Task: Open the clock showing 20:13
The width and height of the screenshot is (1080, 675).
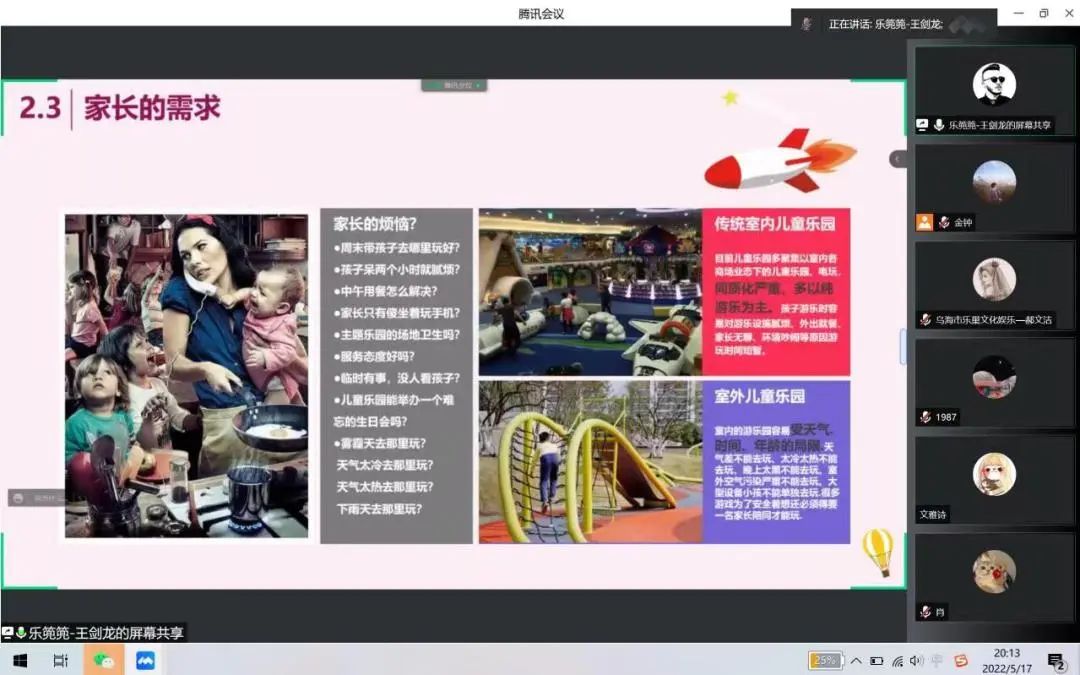Action: tap(1008, 660)
